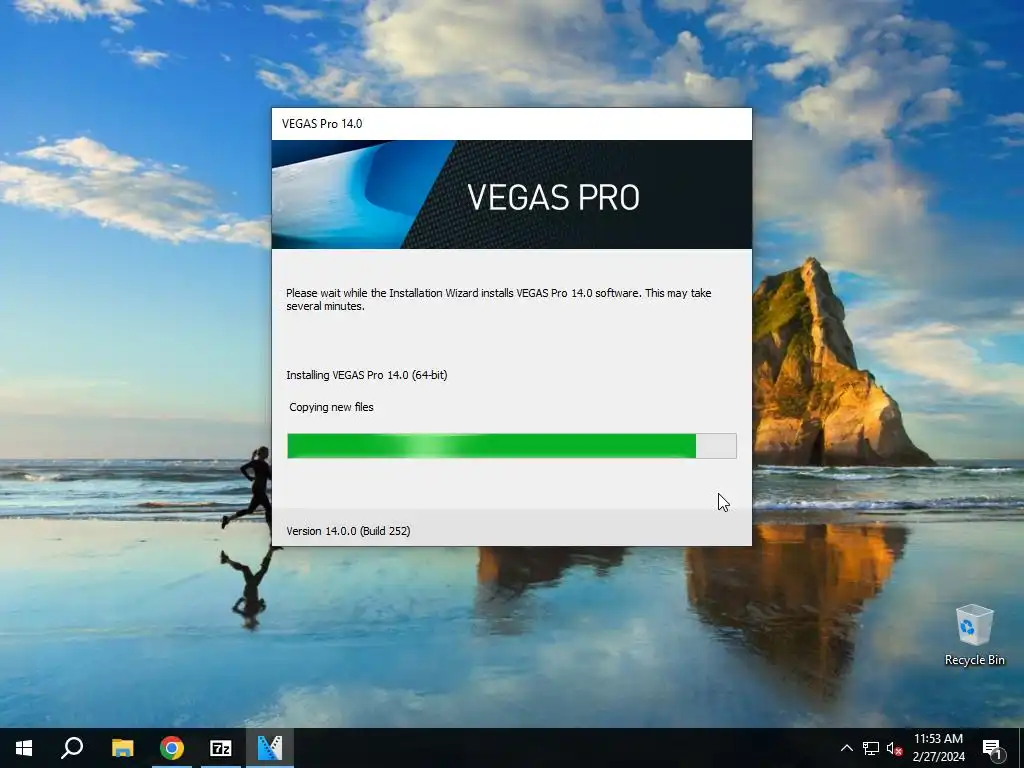Open the Recycle Bin desktop icon
The image size is (1024, 768).
click(x=974, y=635)
